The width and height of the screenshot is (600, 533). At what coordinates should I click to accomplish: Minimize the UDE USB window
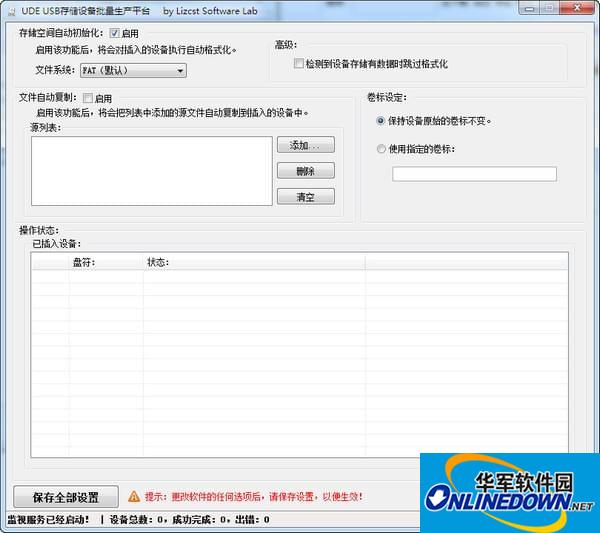coord(530,8)
